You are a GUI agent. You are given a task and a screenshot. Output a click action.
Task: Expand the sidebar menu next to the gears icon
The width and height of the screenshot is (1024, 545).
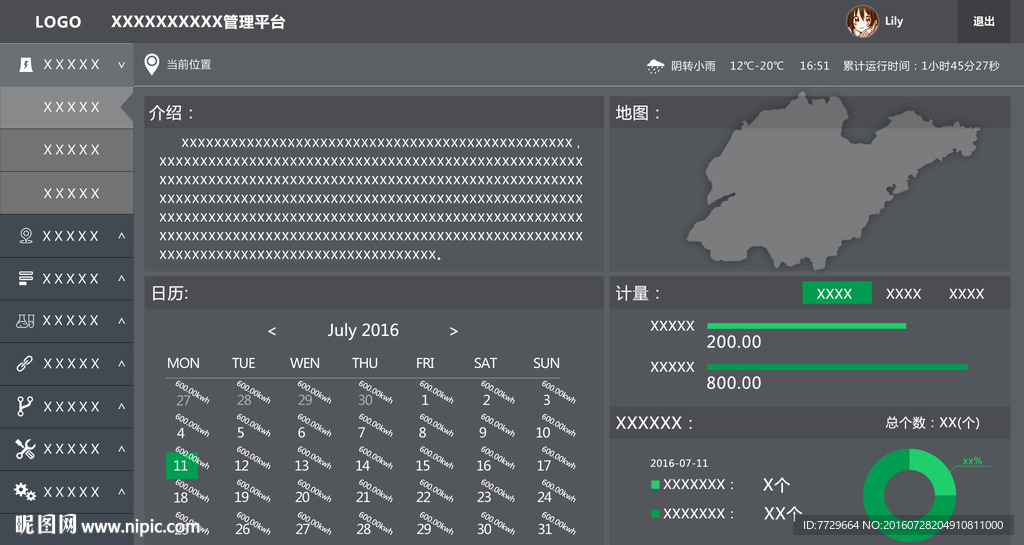click(122, 492)
